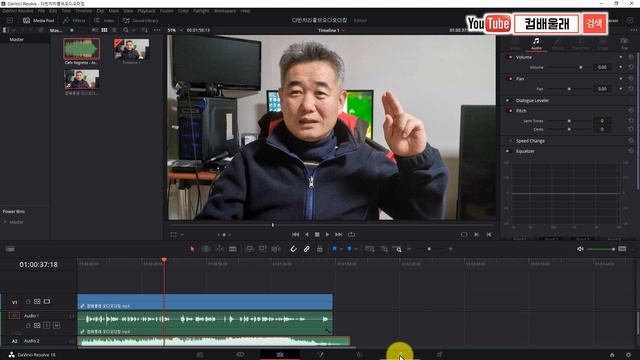This screenshot has height=360, width=640.
Task: Click the Volume value field
Action: coord(602,67)
